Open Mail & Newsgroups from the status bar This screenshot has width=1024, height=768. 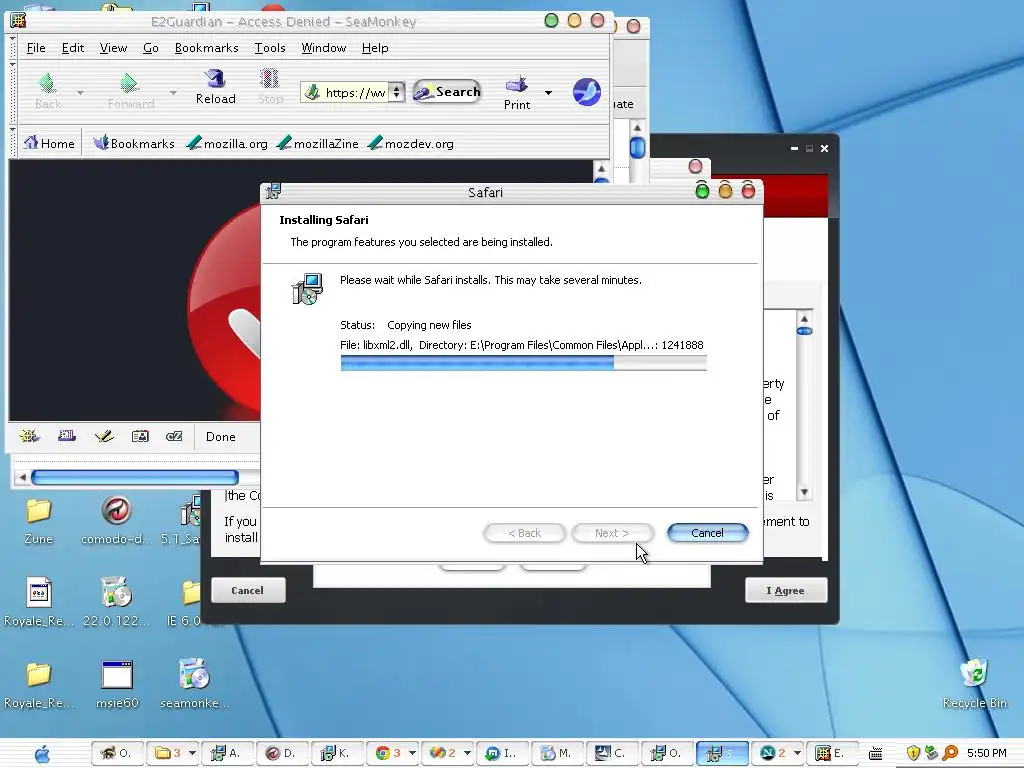point(67,436)
